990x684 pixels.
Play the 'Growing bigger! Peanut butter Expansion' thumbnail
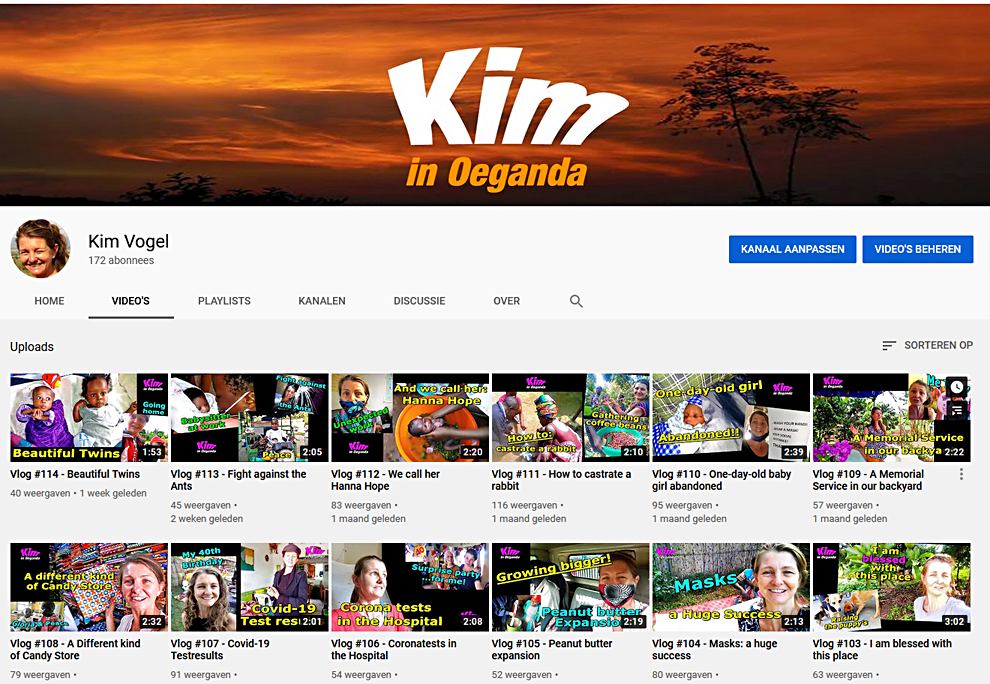(x=570, y=587)
